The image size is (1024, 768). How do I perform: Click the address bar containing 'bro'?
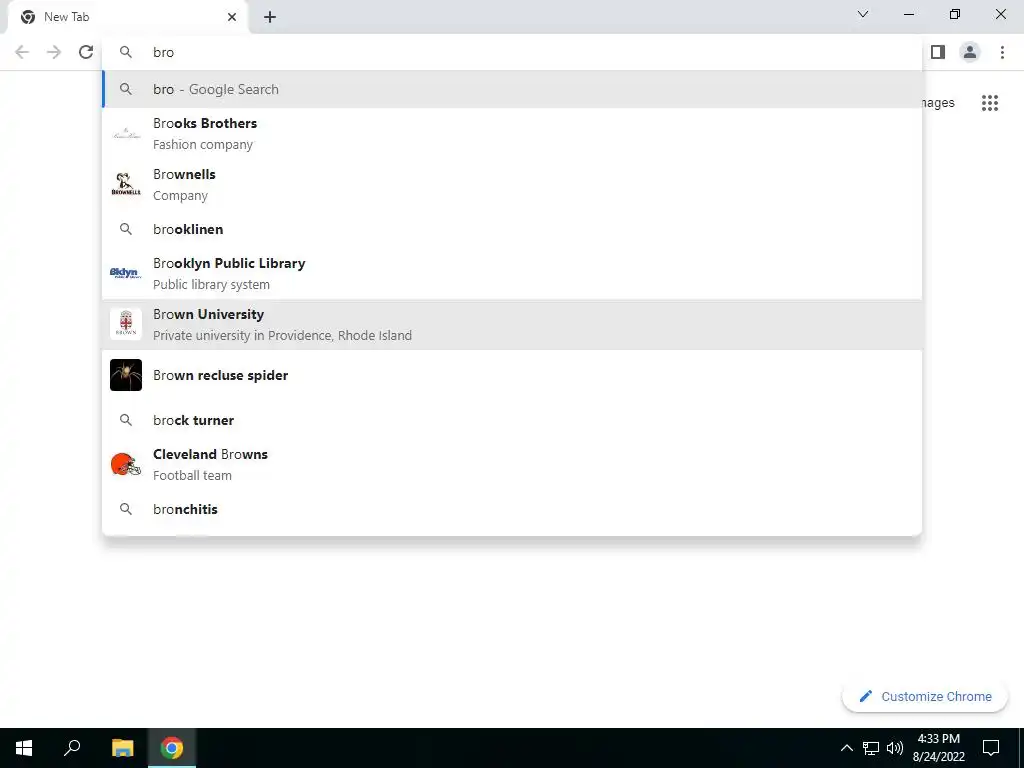coord(512,52)
